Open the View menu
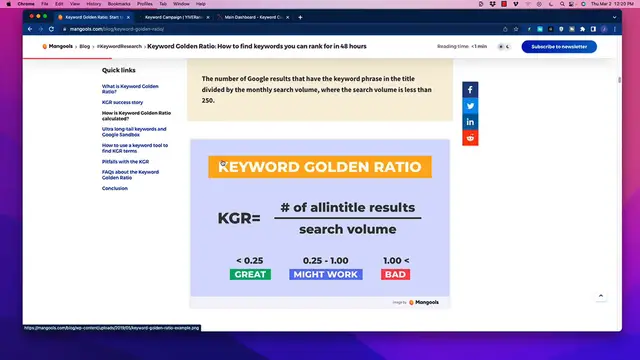This screenshot has height=360, width=640. 75,4
